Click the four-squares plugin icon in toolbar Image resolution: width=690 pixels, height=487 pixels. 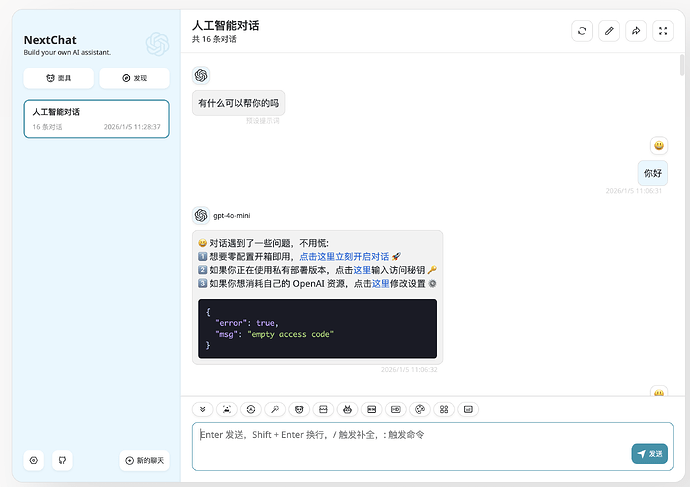444,409
